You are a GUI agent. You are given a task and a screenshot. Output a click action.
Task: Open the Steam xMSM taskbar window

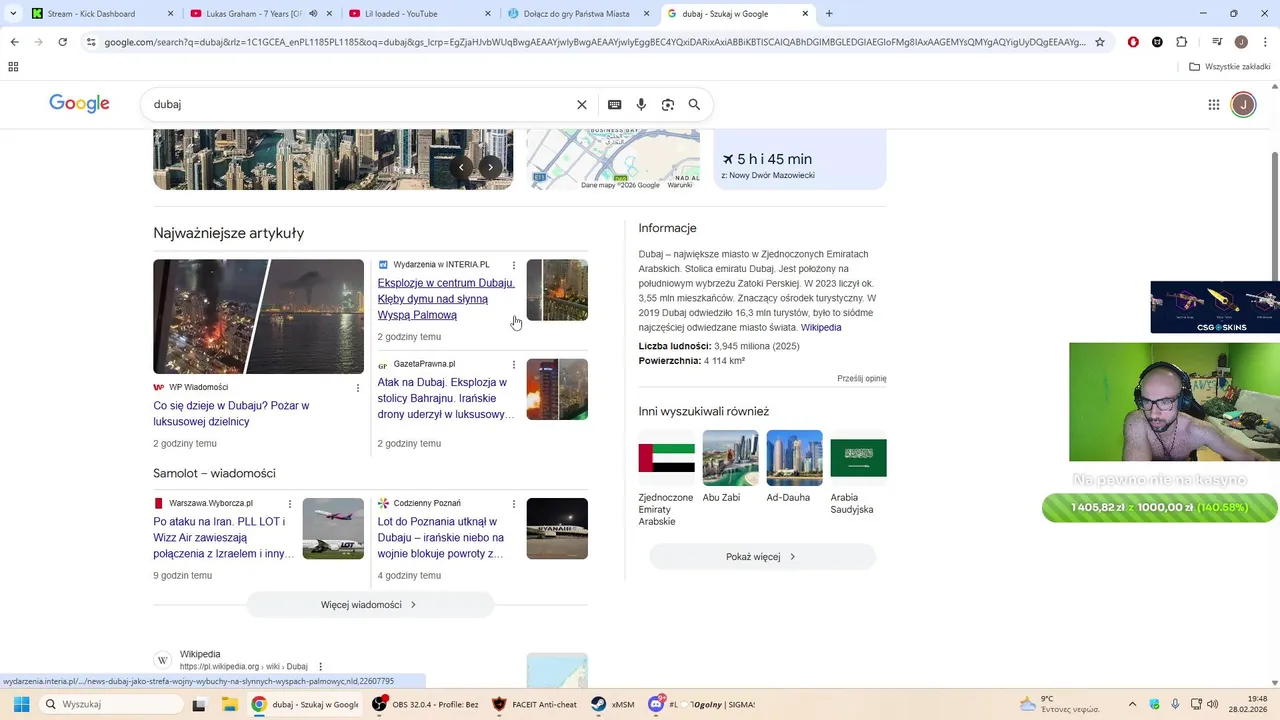(x=613, y=704)
